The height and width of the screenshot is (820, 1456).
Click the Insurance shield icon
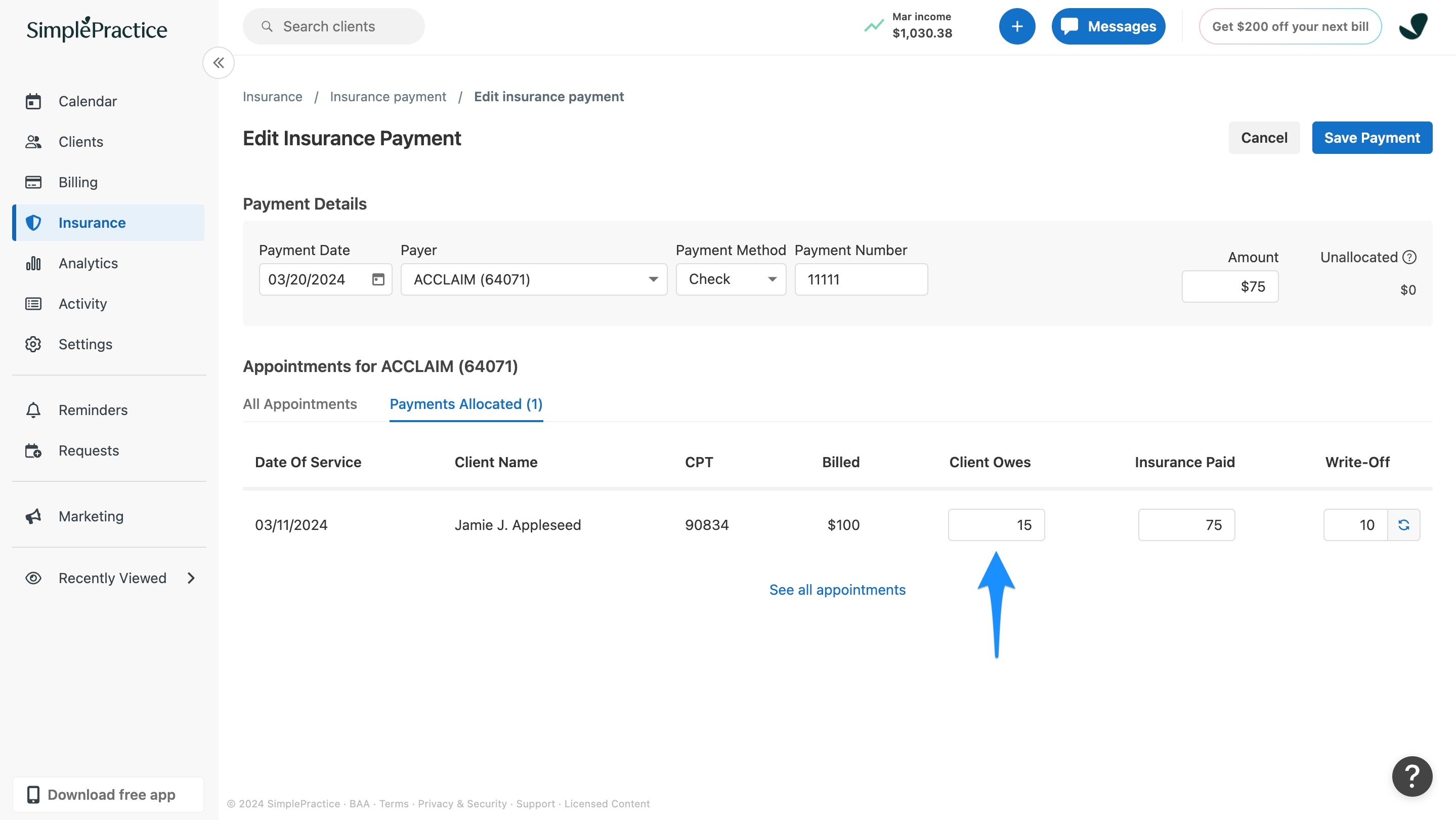point(33,223)
